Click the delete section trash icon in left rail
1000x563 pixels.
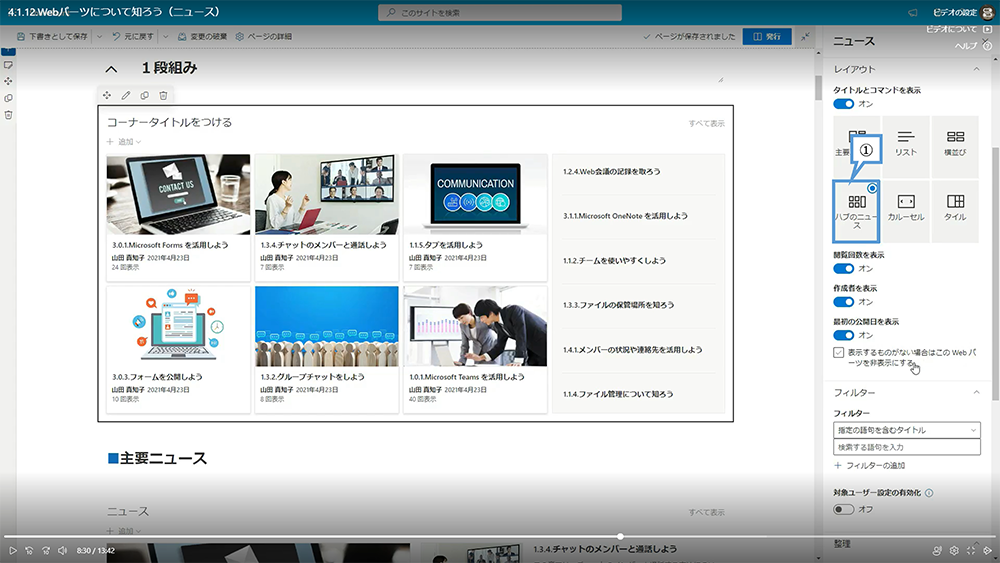coord(8,115)
